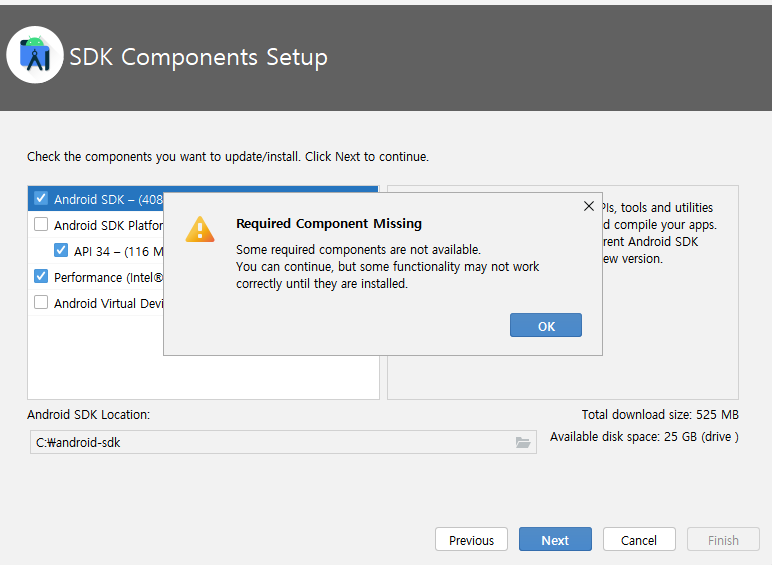Click the 'Android SDK Location:' label
This screenshot has height=565, width=772.
click(x=89, y=415)
